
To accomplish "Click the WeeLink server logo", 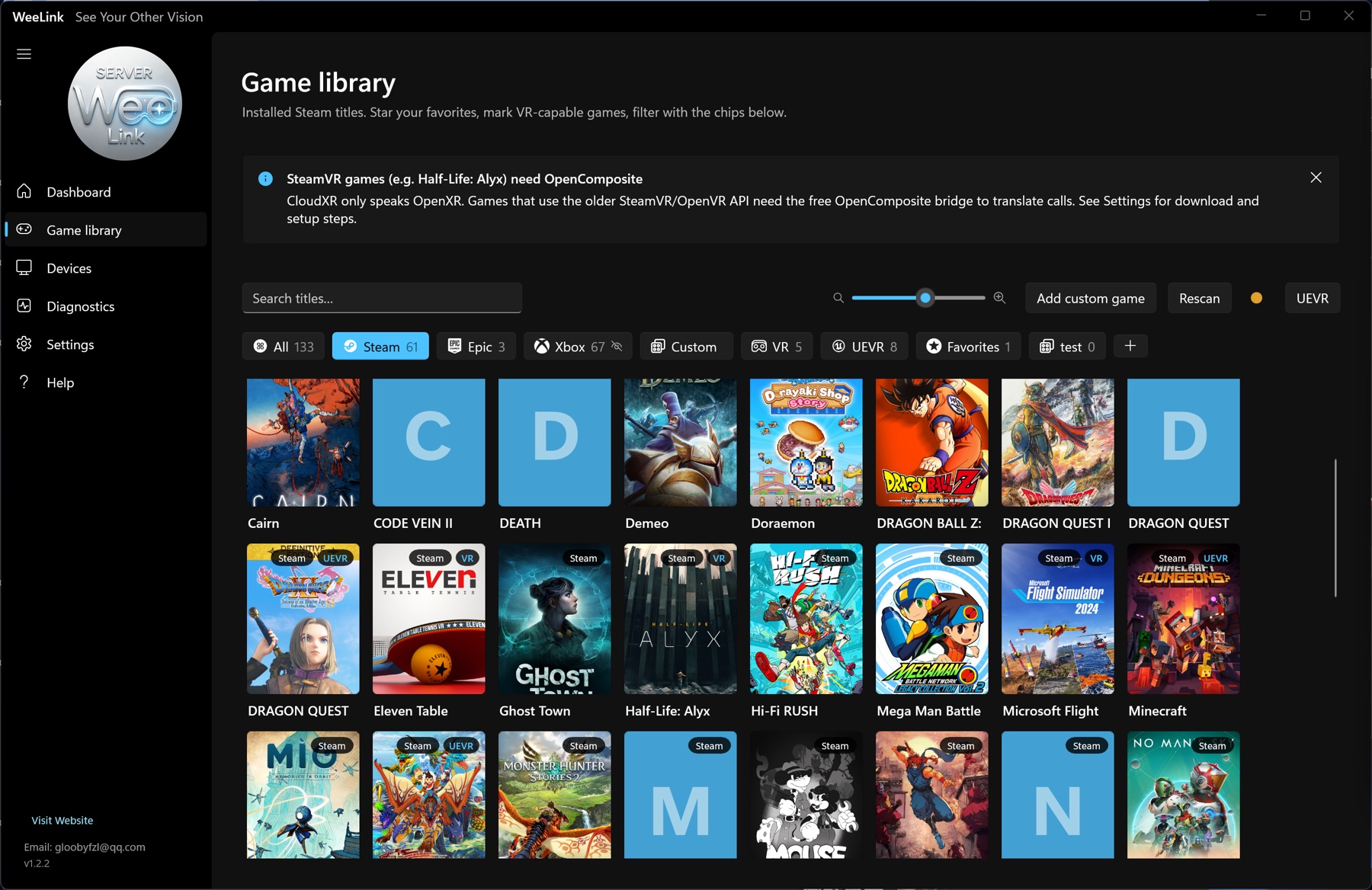I will pos(125,104).
